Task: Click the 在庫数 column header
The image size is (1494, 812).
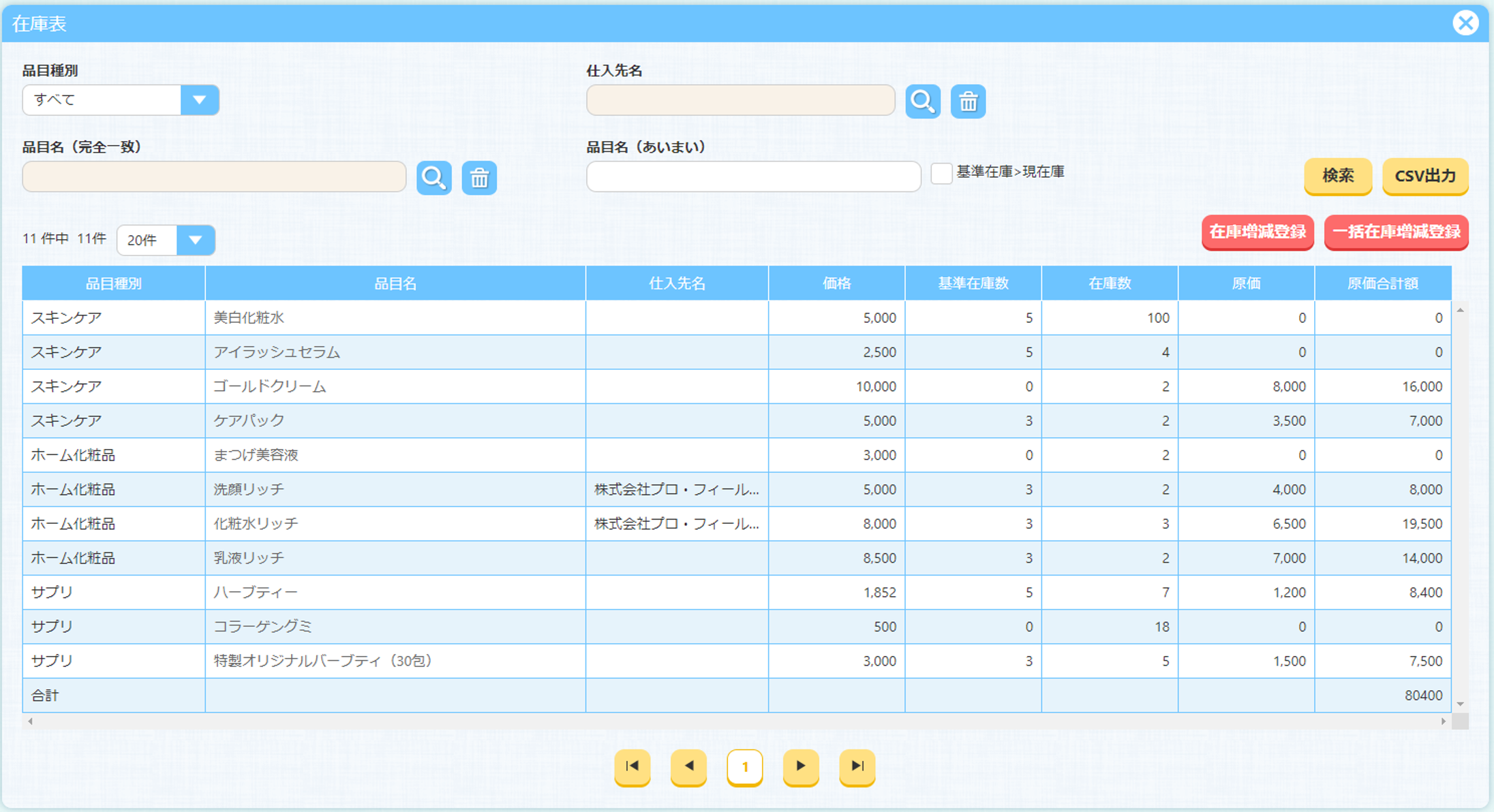Action: coord(1110,283)
